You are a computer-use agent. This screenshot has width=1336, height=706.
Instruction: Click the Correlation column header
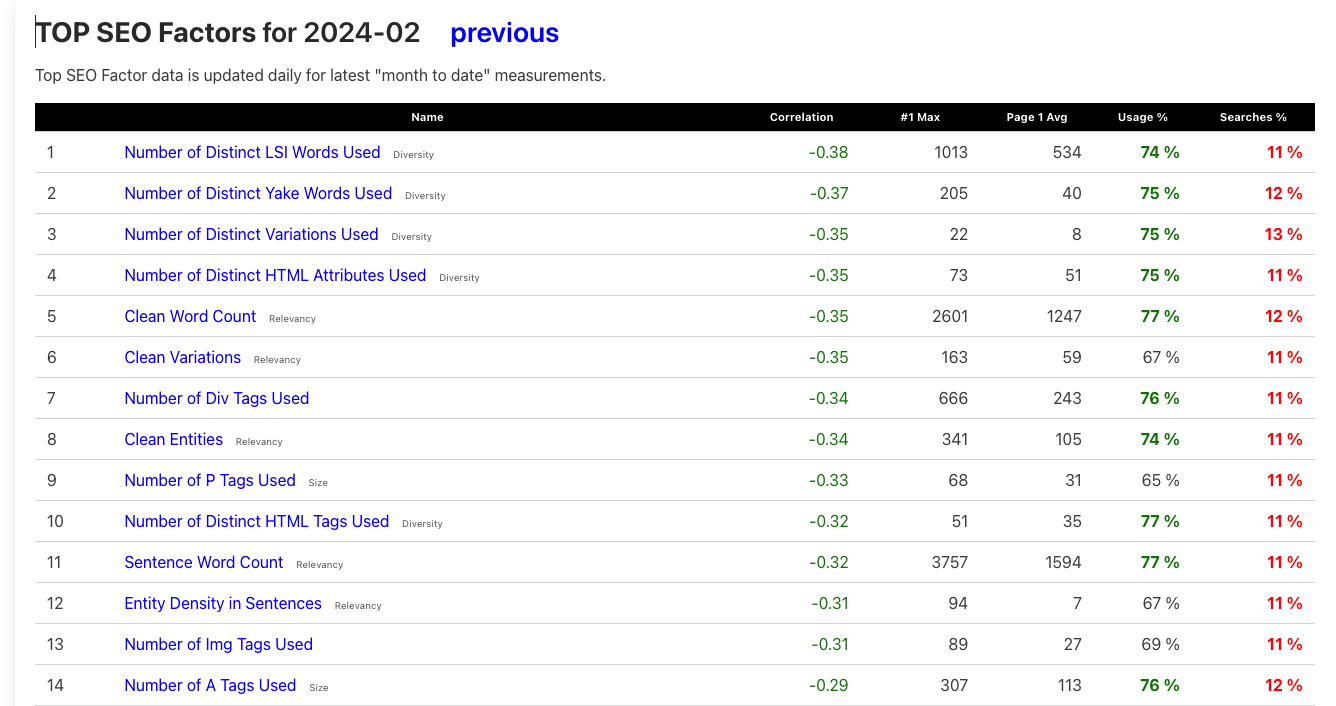pyautogui.click(x=801, y=117)
